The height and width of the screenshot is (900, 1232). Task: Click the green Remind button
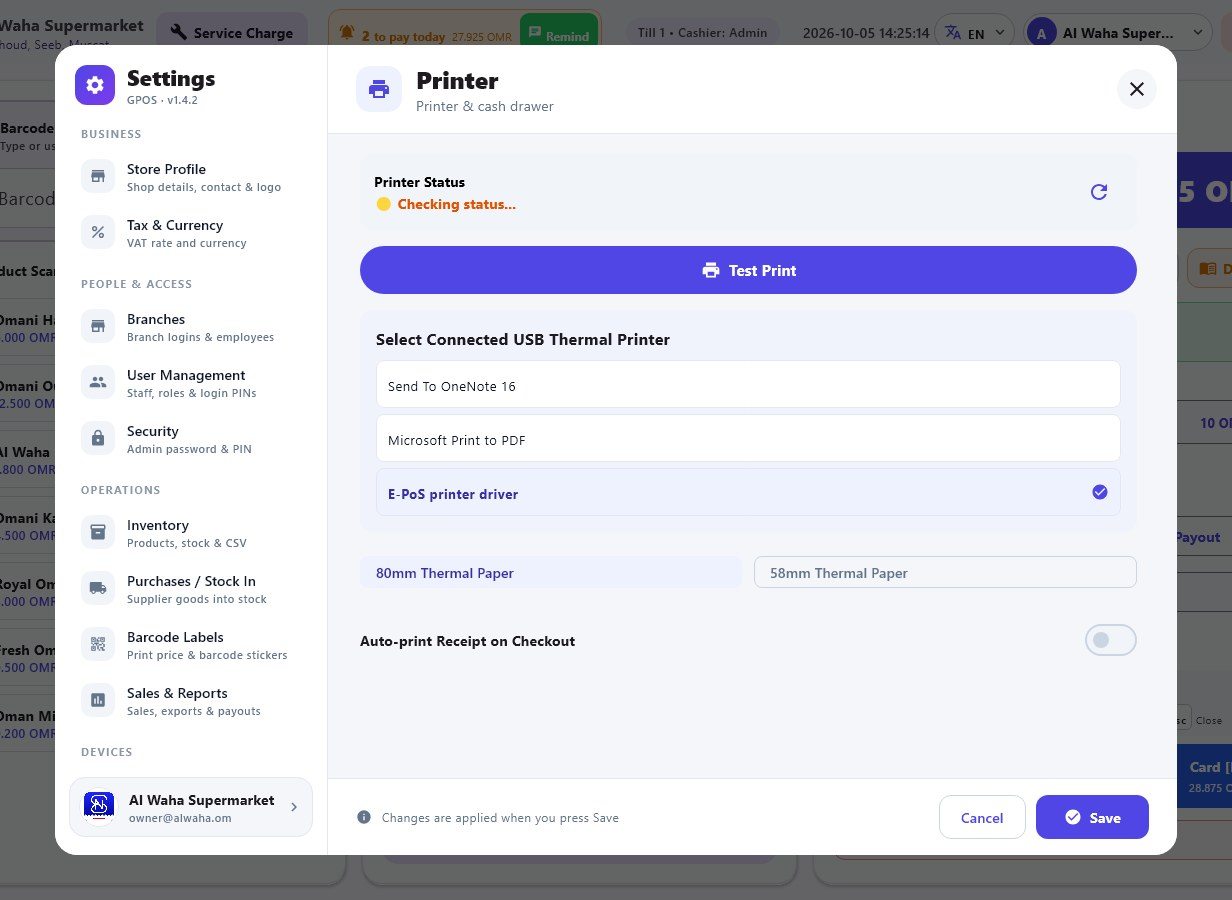[x=559, y=35]
